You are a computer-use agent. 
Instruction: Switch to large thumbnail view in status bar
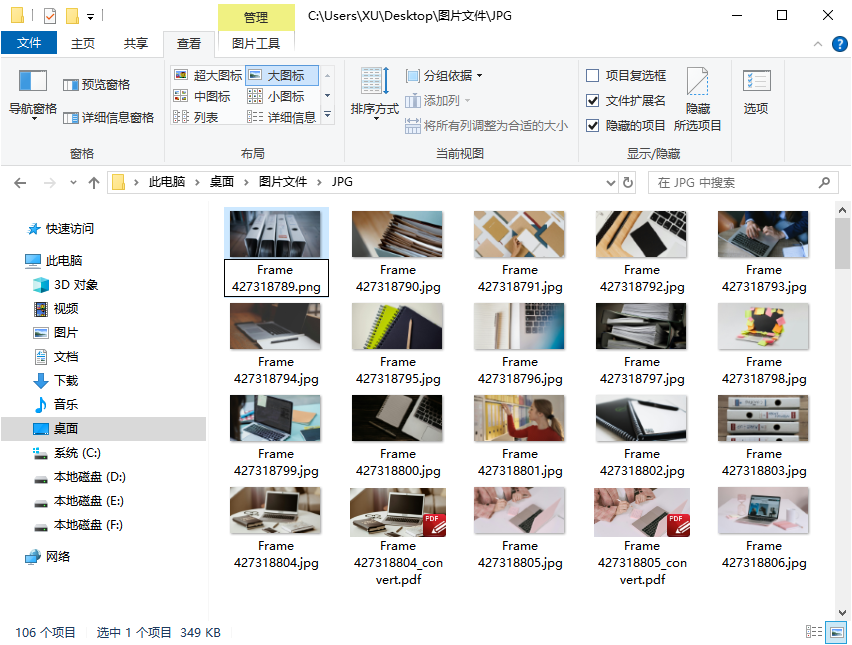coord(836,632)
